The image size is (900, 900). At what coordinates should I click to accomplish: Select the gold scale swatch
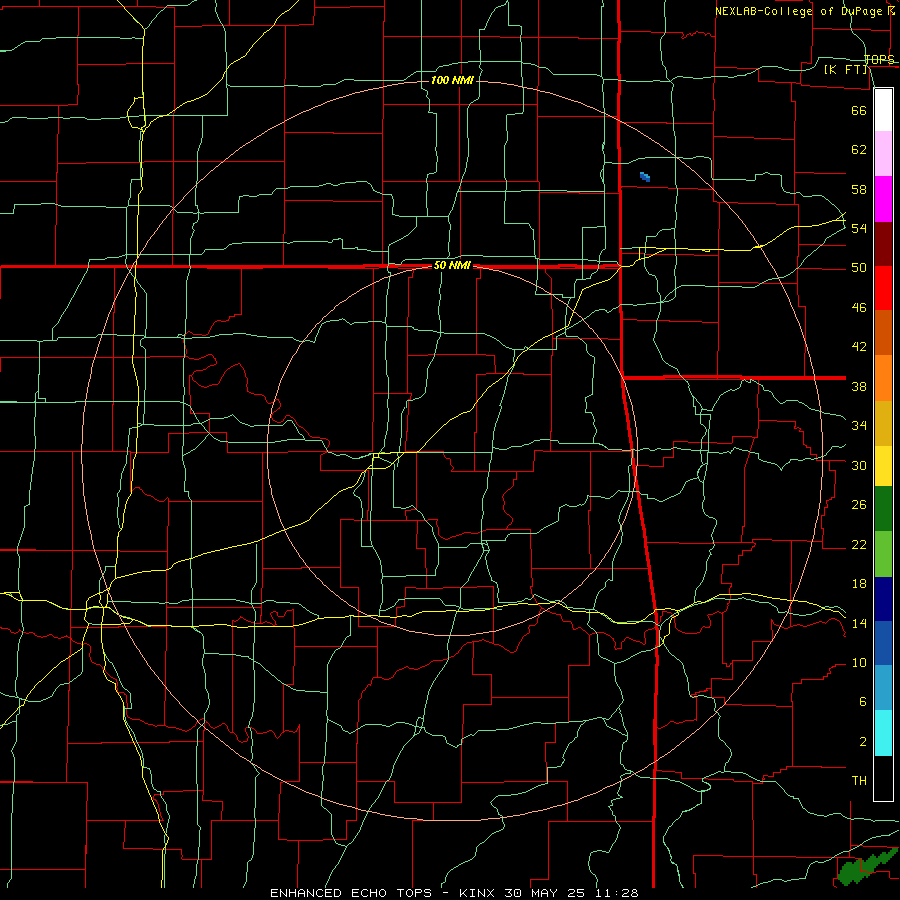883,423
